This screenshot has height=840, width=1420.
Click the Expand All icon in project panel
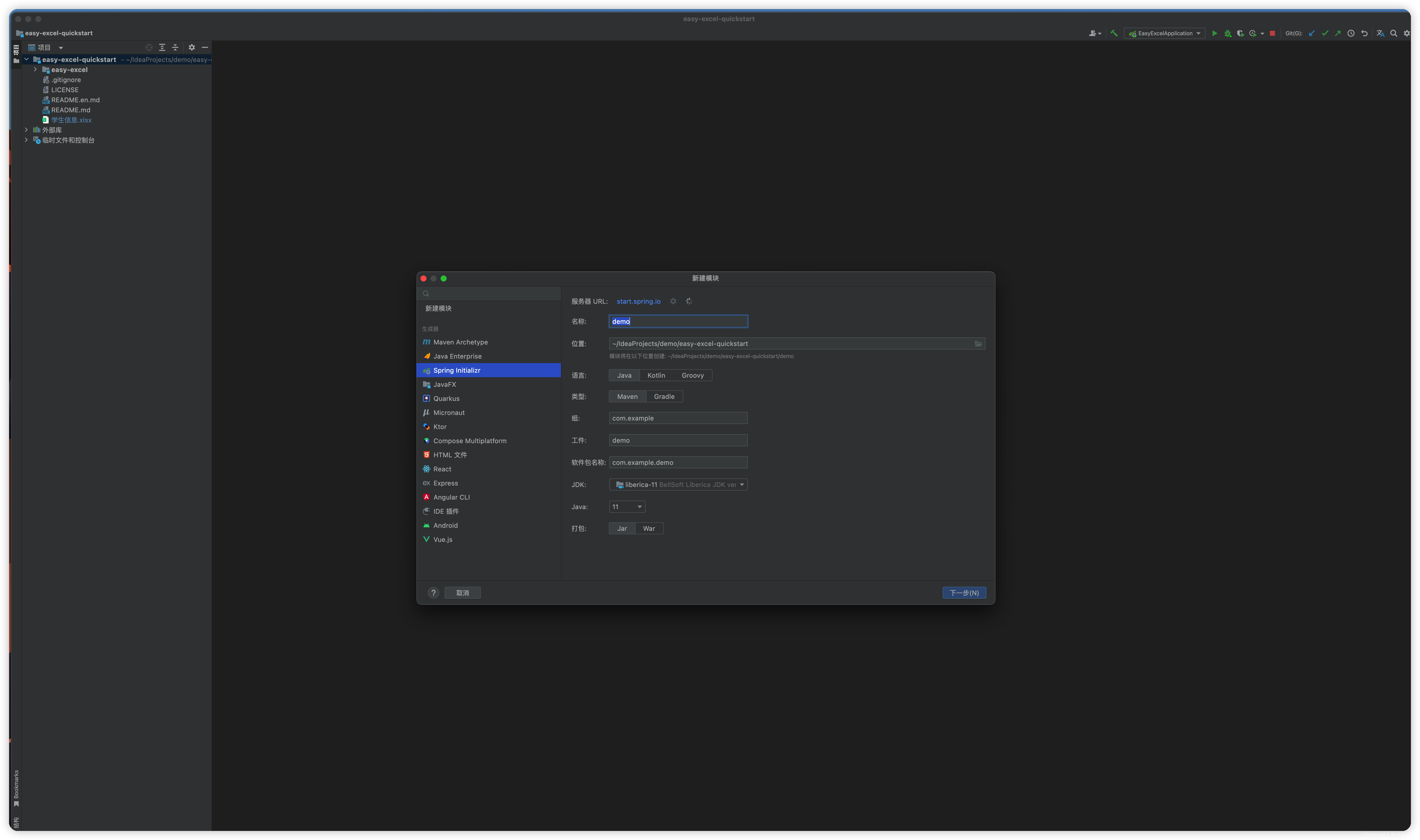point(162,48)
